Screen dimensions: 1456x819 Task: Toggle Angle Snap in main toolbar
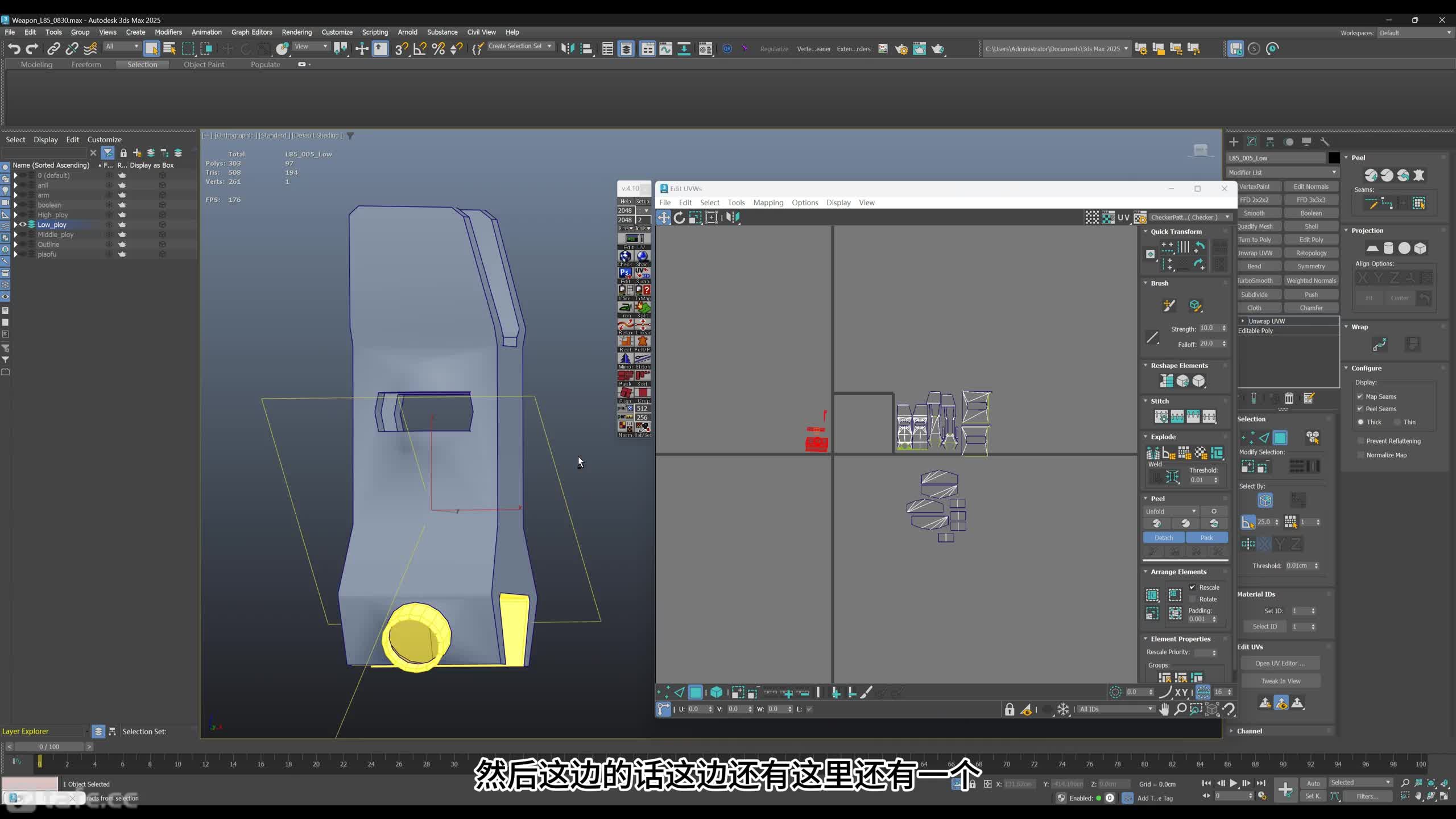coord(420,49)
